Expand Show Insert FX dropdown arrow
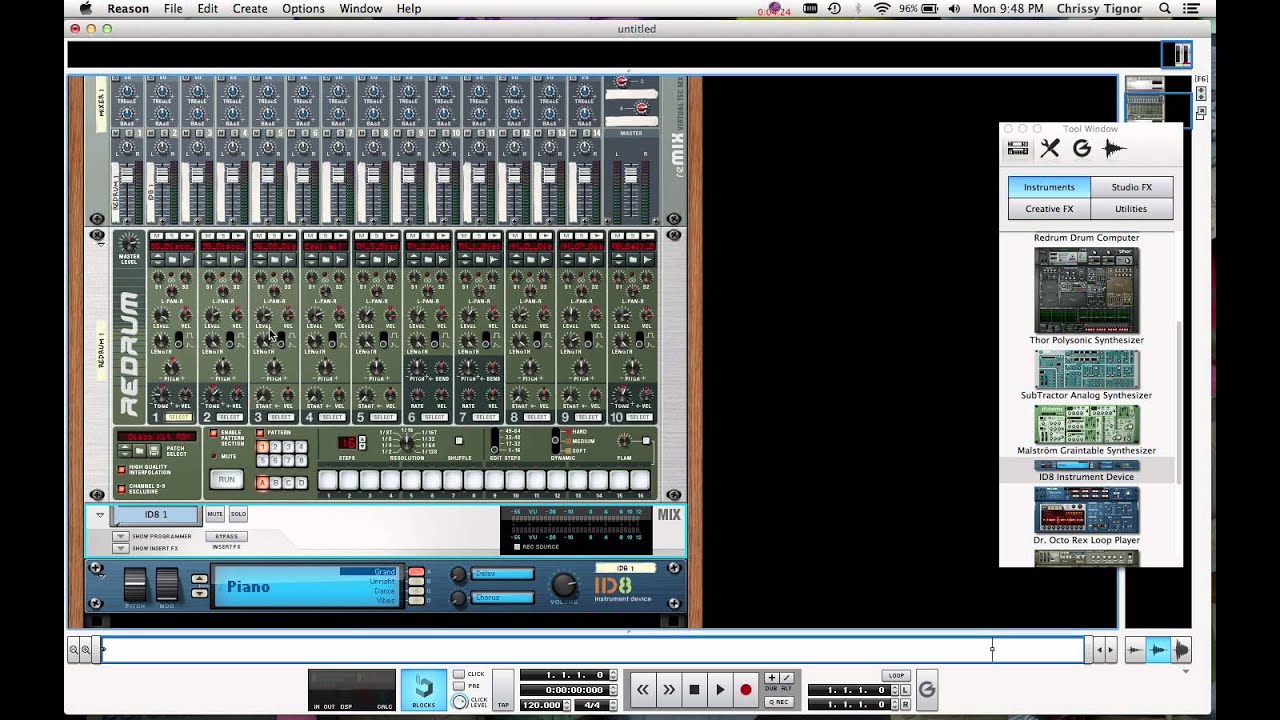Screen dimensions: 1280x720 point(120,548)
